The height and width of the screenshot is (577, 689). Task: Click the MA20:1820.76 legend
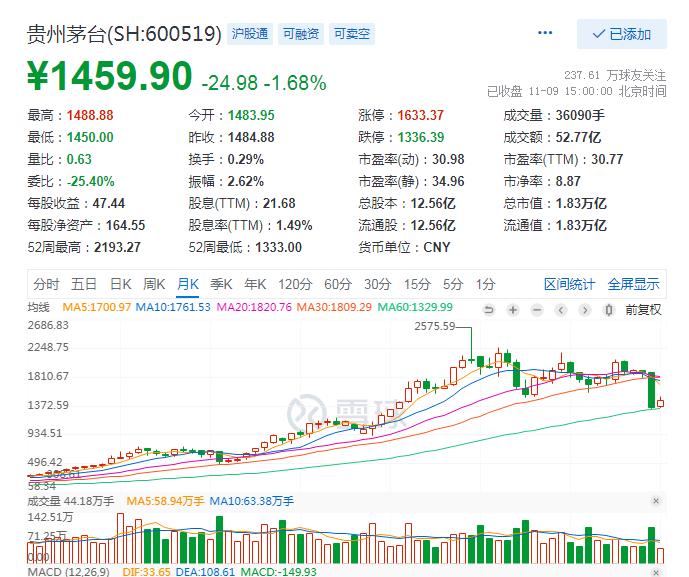(x=254, y=307)
